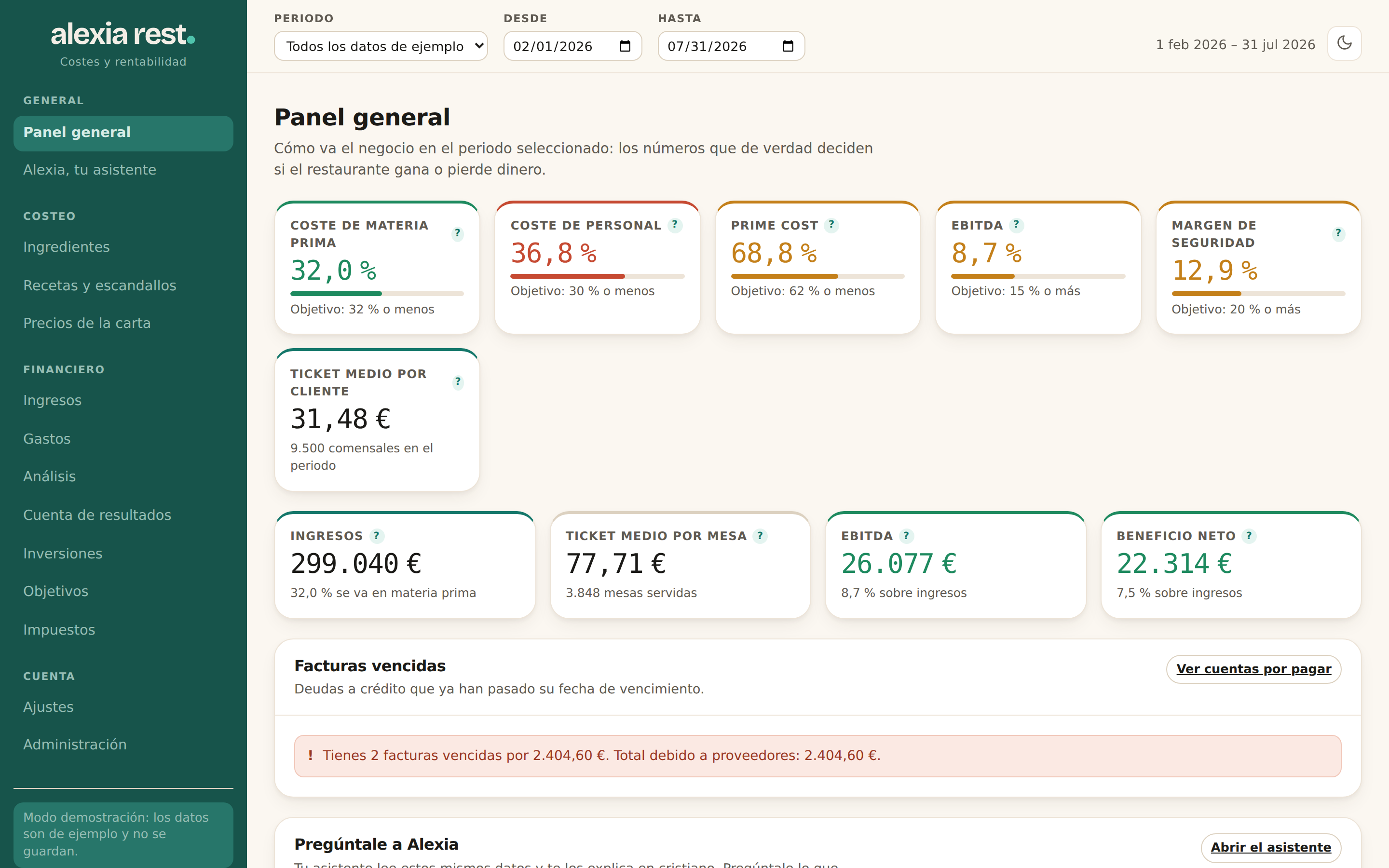Click the 26.077 € EBITDA value
The width and height of the screenshot is (1389, 868).
pyautogui.click(x=899, y=564)
